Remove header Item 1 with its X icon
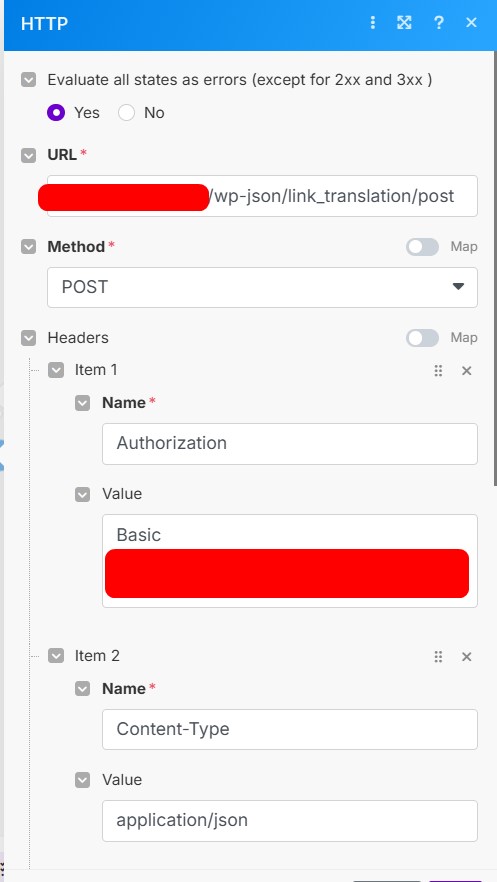The width and height of the screenshot is (497, 882). pyautogui.click(x=467, y=371)
